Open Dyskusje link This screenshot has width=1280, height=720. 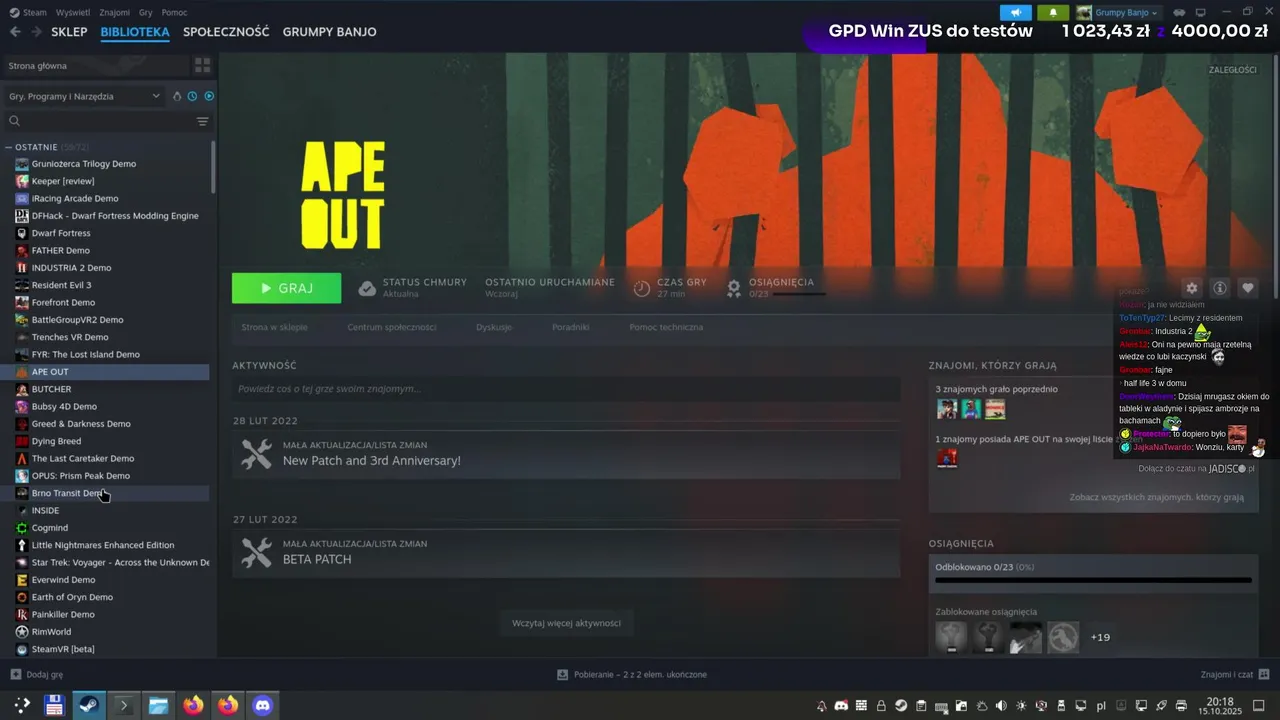tap(494, 327)
